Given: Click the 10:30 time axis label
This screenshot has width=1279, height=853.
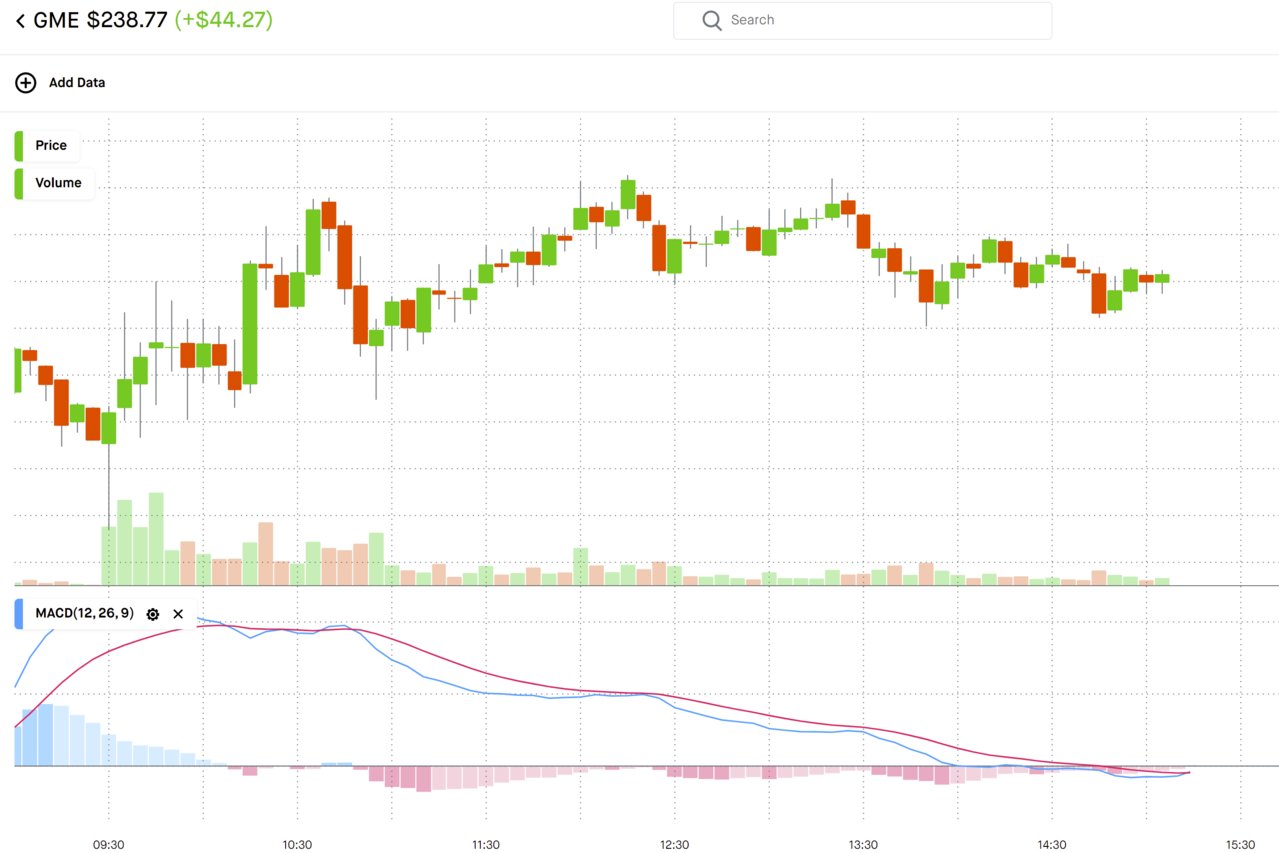Looking at the screenshot, I should pyautogui.click(x=297, y=845).
